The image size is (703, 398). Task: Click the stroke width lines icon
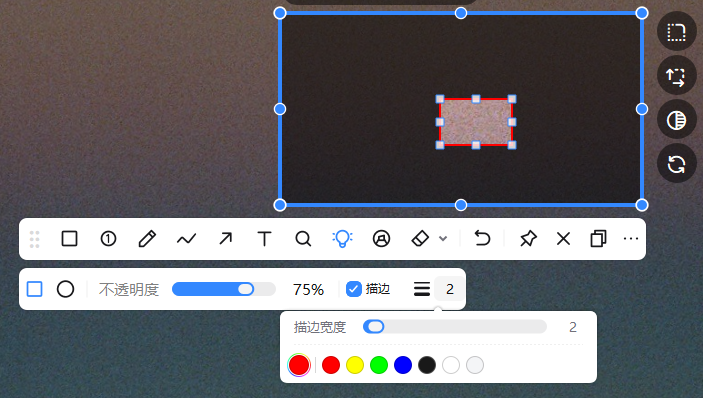pyautogui.click(x=422, y=289)
